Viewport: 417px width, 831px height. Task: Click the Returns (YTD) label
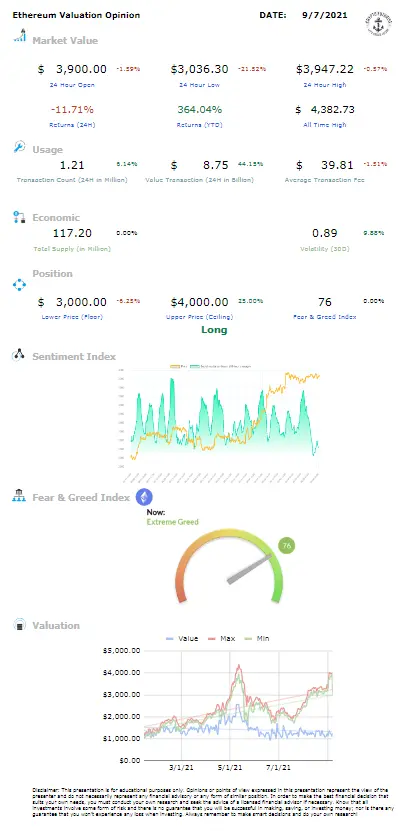coord(199,125)
